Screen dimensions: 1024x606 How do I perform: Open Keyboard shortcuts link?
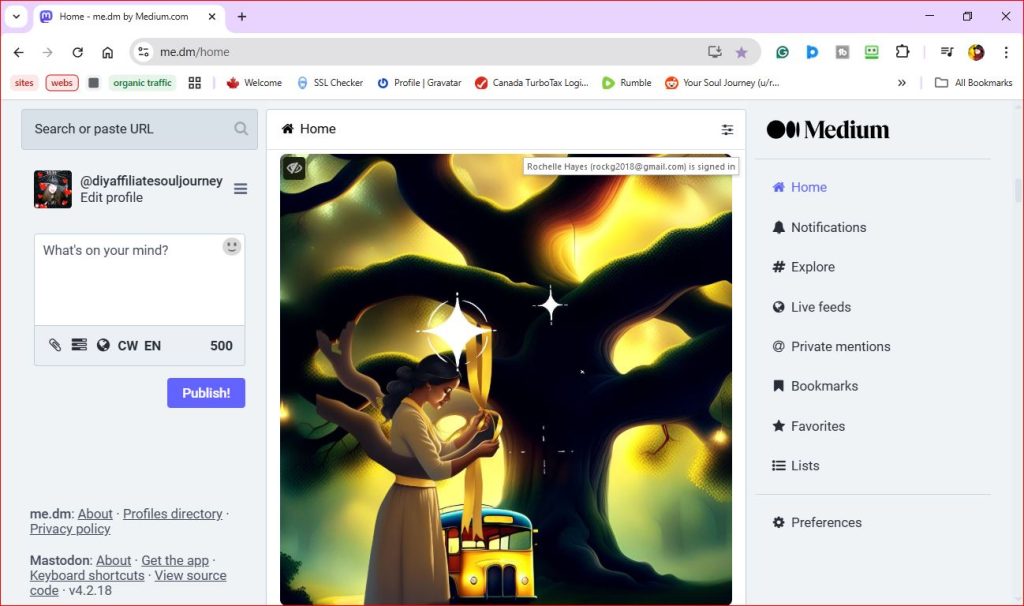pos(87,575)
